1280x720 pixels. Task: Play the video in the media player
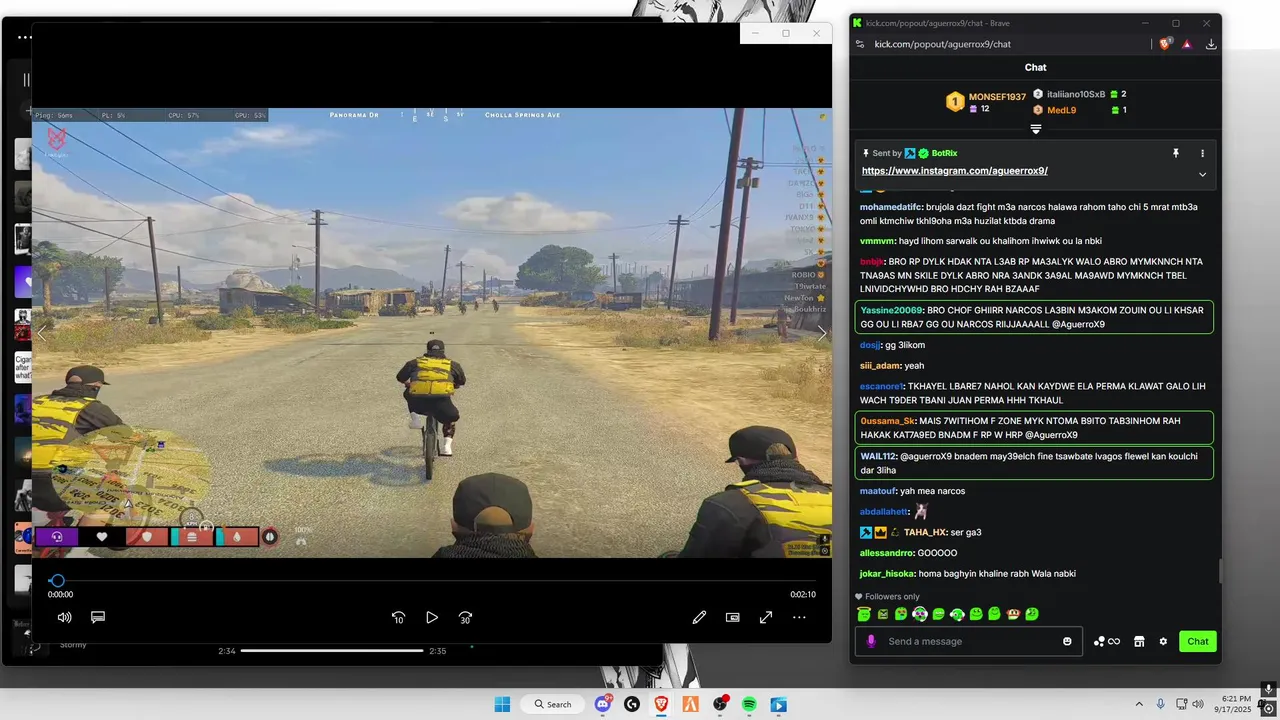[x=432, y=617]
